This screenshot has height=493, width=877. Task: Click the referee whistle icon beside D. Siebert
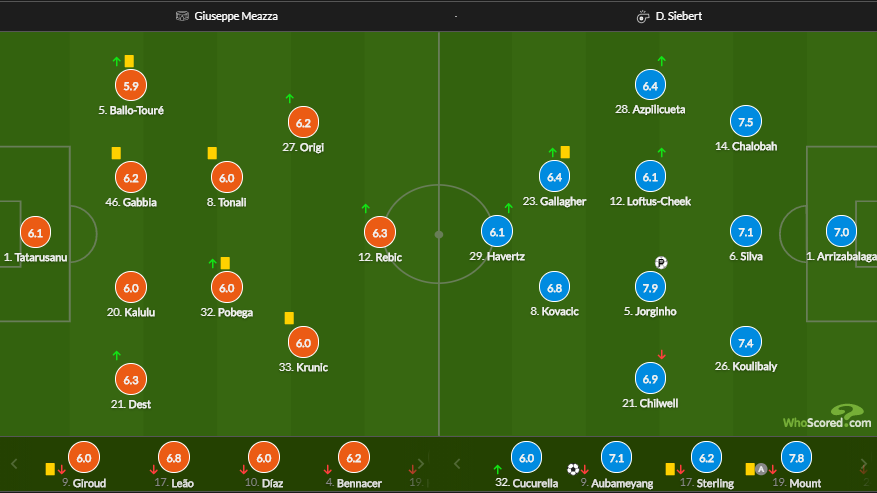pyautogui.click(x=643, y=17)
